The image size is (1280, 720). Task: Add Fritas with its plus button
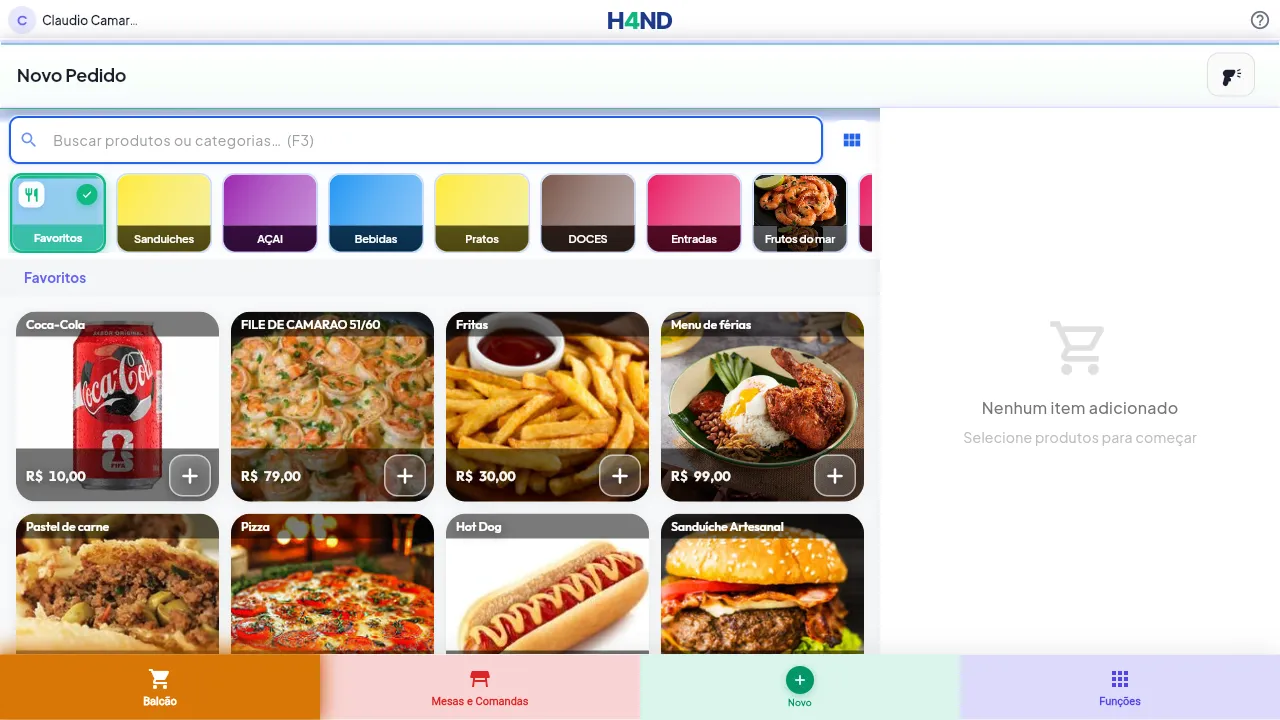(620, 476)
